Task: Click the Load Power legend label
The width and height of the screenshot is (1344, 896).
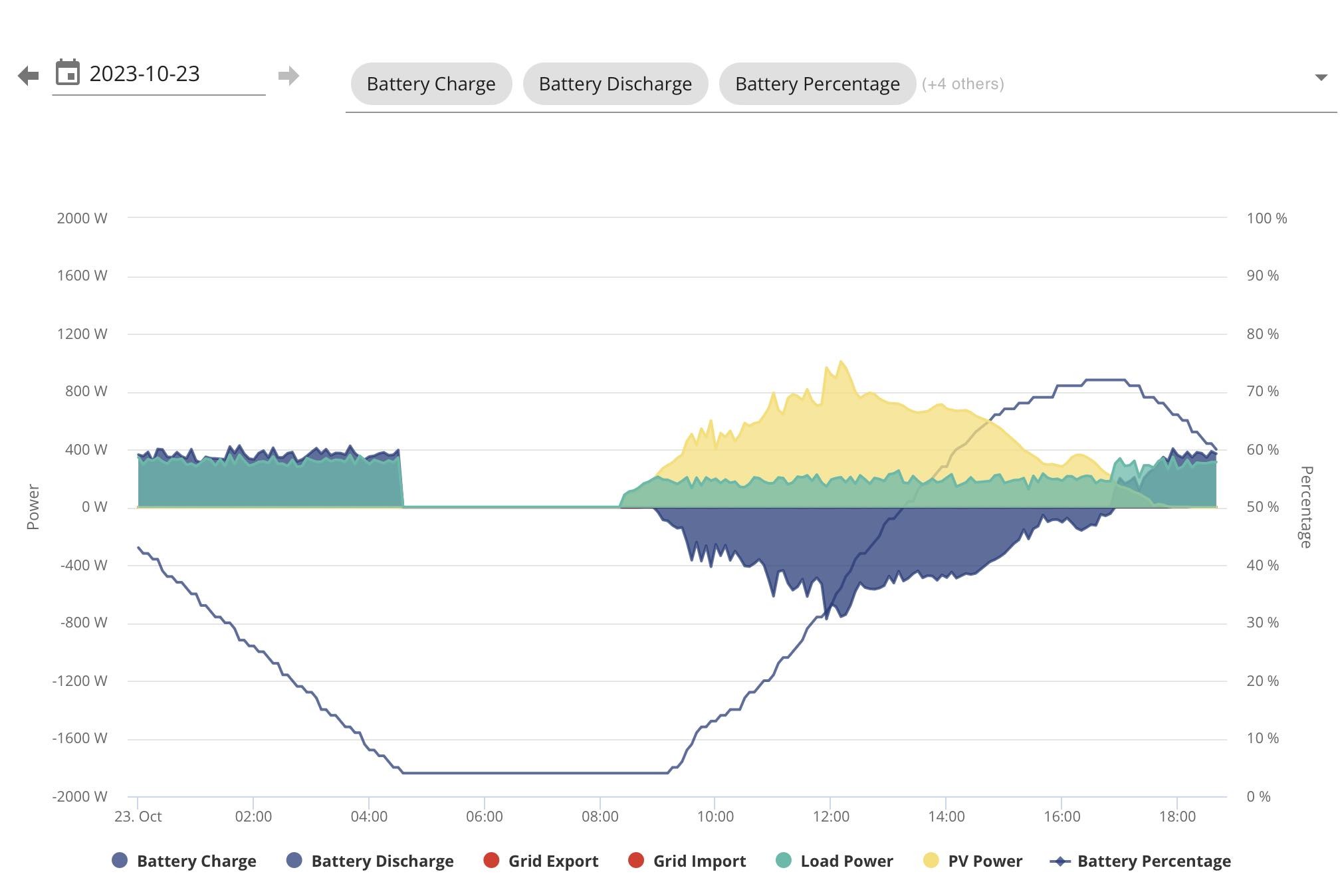Action: (x=847, y=861)
